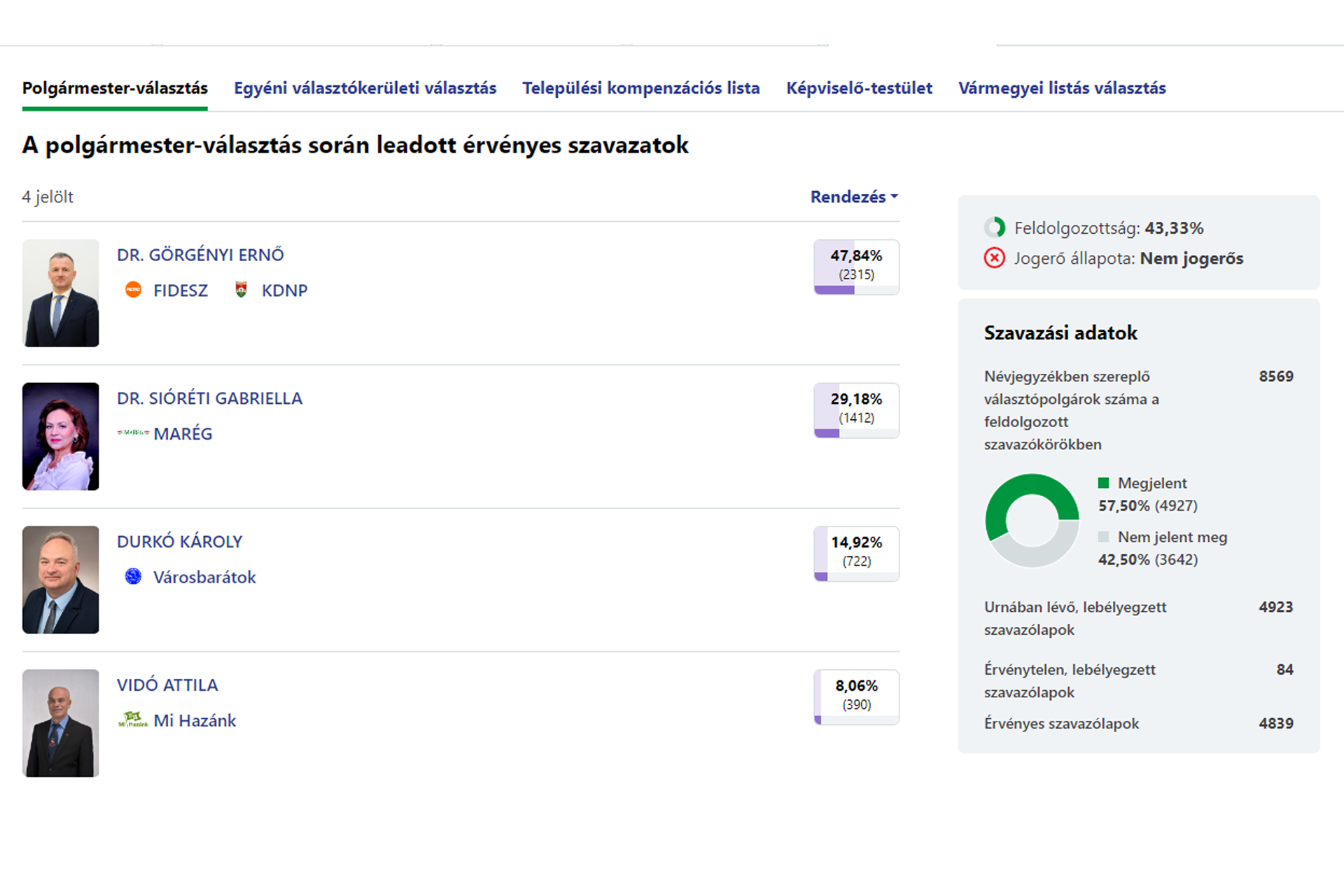Open the Rendezés sorting dropdown
This screenshot has width=1344, height=896.
(853, 197)
